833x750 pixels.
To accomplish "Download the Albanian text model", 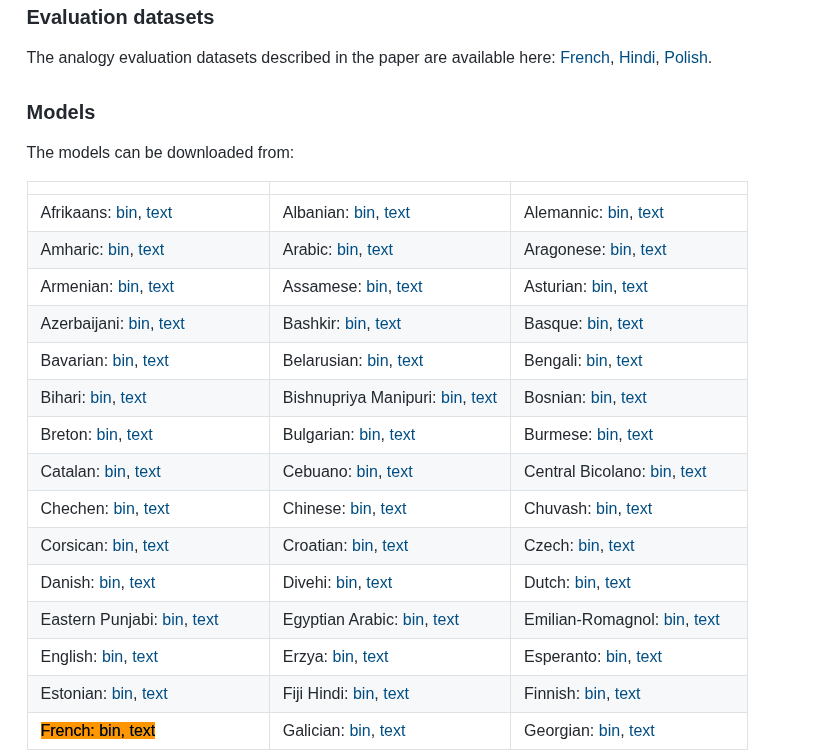I will click(x=397, y=213).
